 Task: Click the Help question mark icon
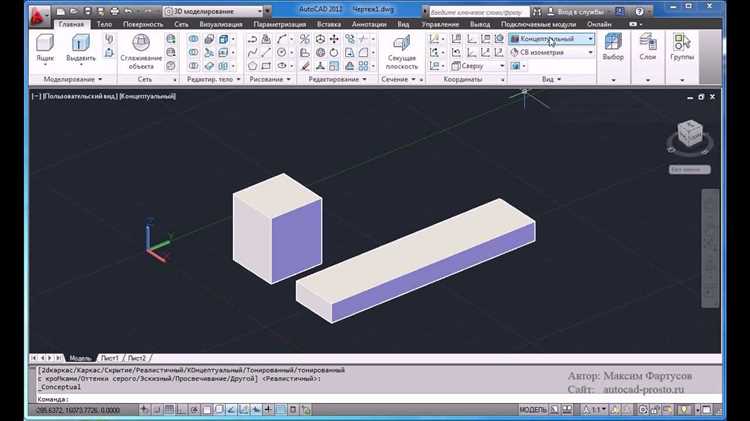coord(639,11)
